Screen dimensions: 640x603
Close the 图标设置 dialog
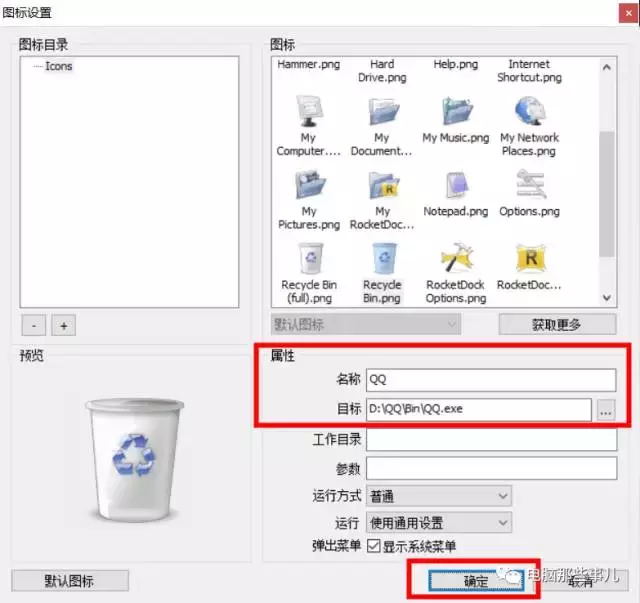[628, 13]
